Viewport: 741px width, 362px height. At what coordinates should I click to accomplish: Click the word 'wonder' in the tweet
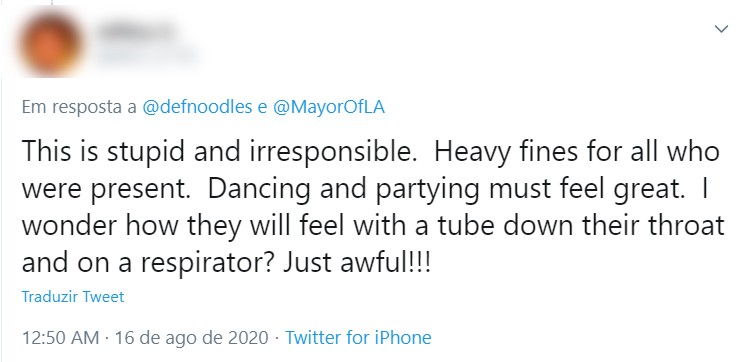pyautogui.click(x=69, y=227)
